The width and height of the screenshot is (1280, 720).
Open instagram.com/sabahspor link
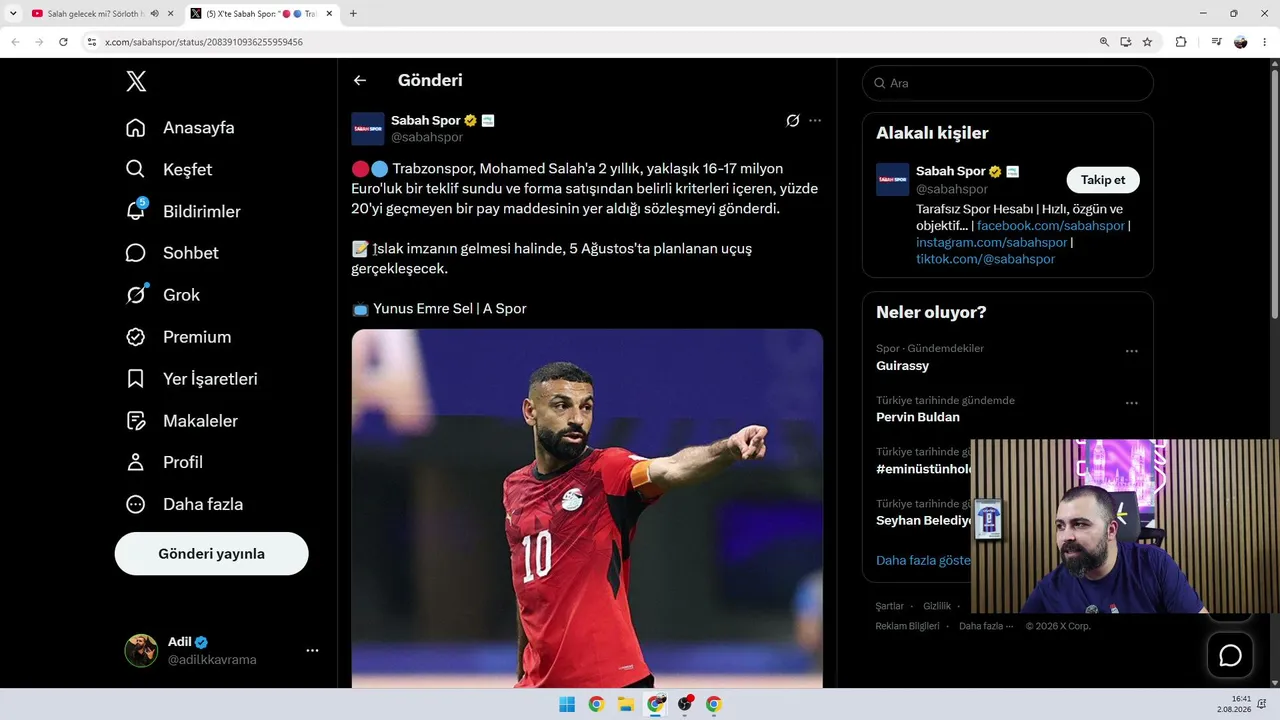click(992, 243)
